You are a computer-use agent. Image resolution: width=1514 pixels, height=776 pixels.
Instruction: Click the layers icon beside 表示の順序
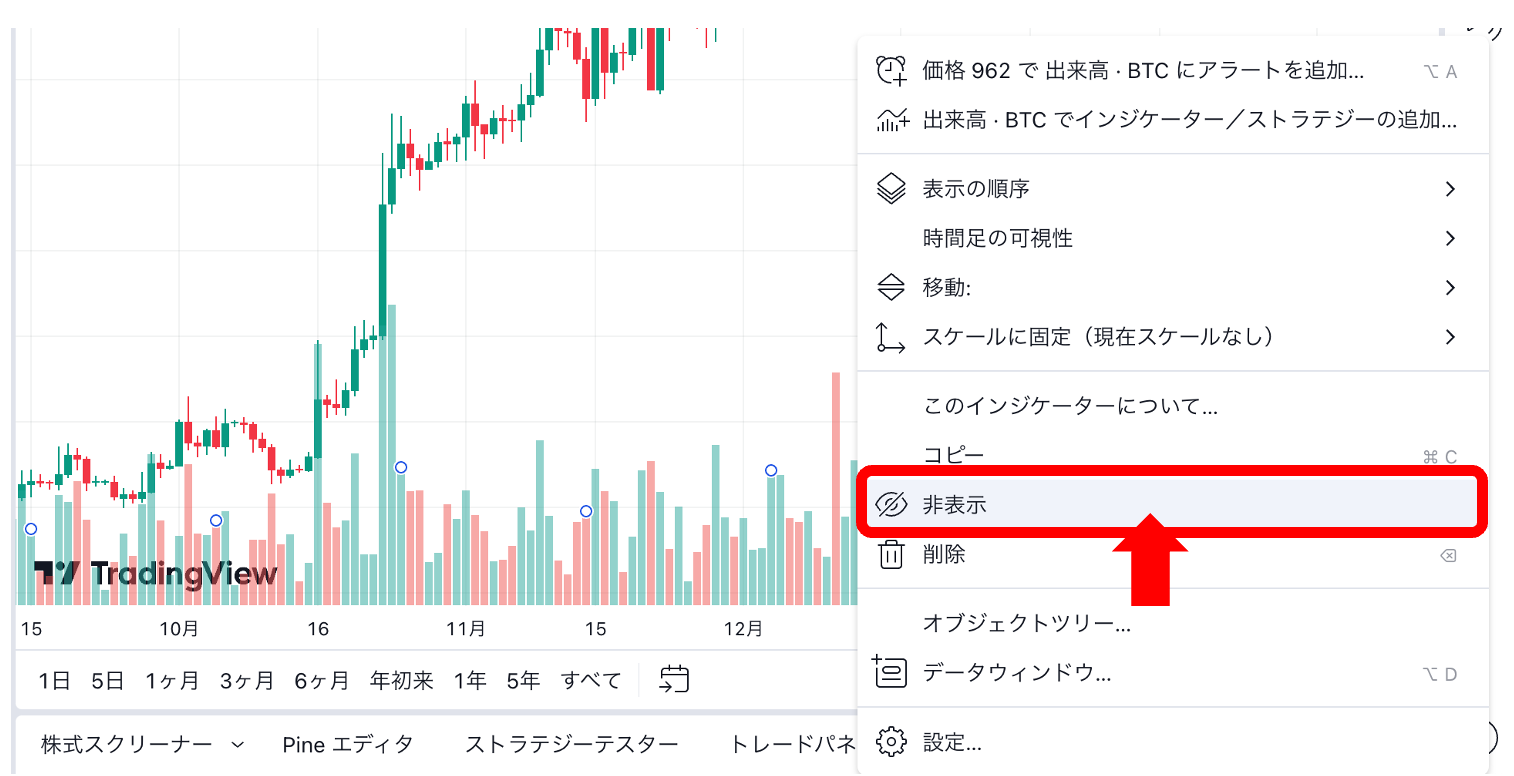pos(891,189)
